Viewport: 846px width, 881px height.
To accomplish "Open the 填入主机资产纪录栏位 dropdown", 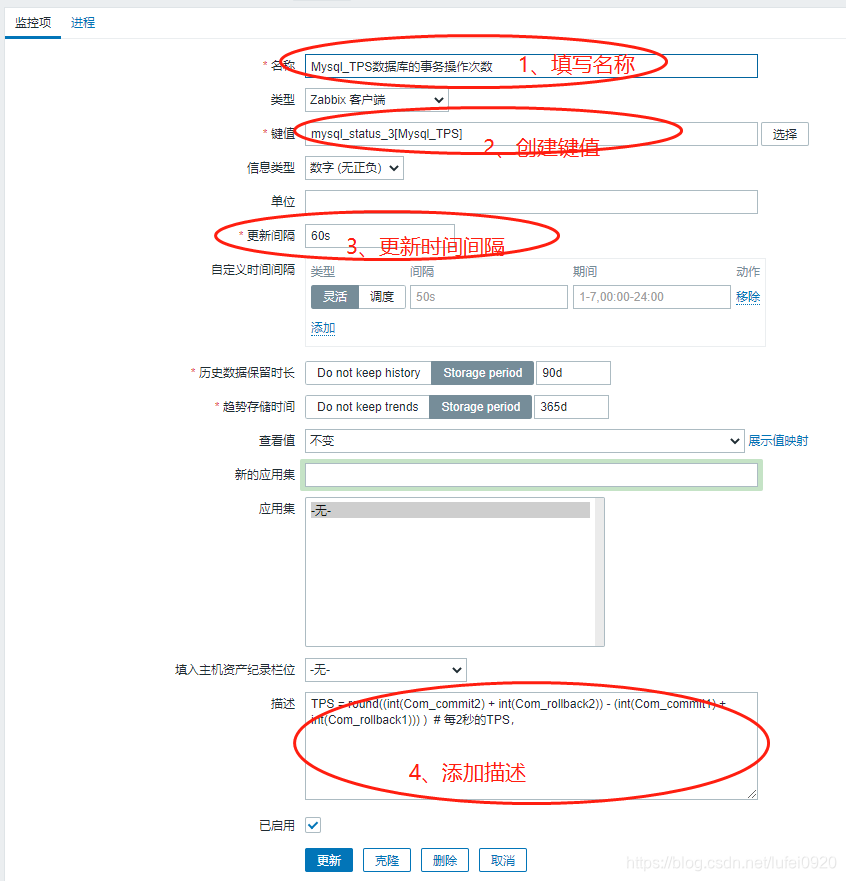I will 385,670.
